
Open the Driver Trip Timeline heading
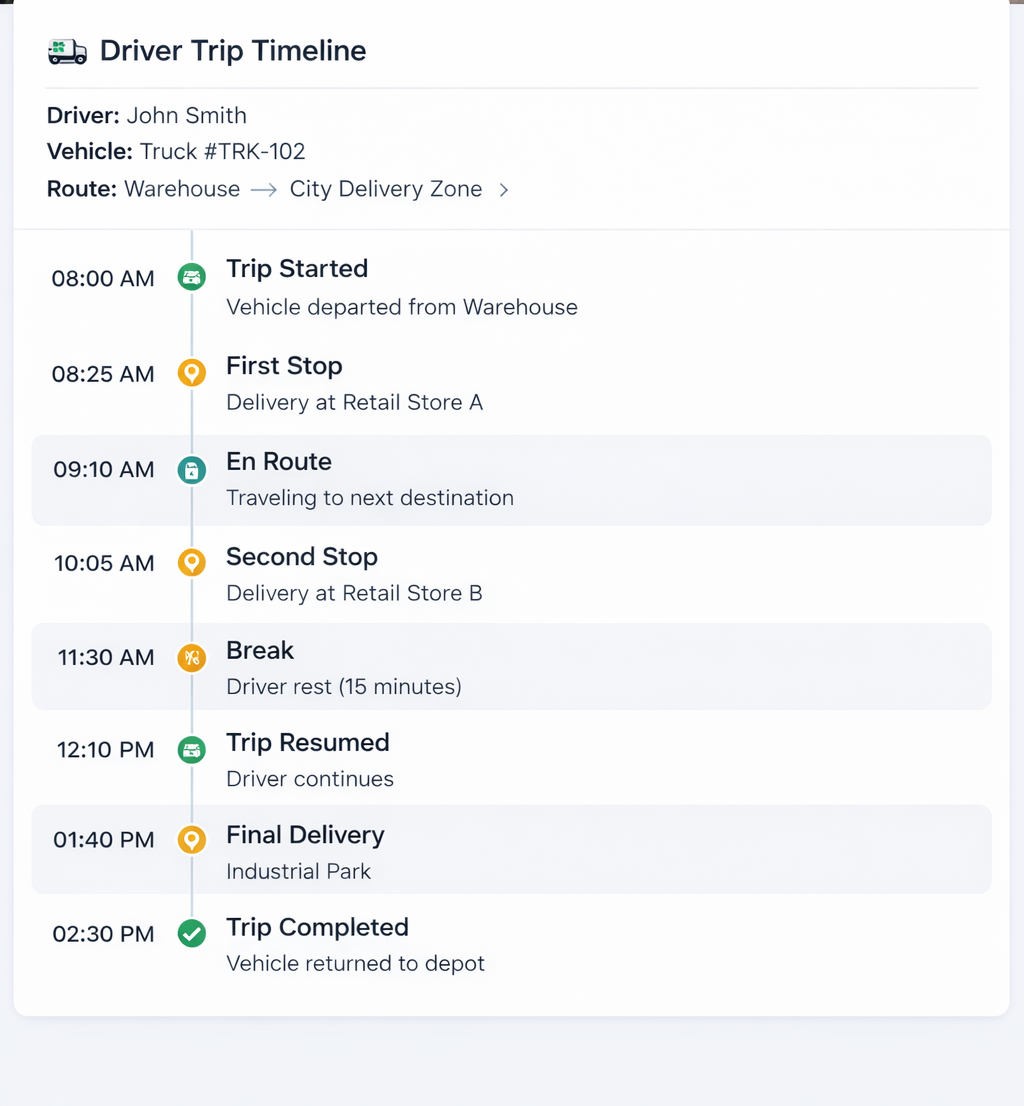tap(232, 50)
